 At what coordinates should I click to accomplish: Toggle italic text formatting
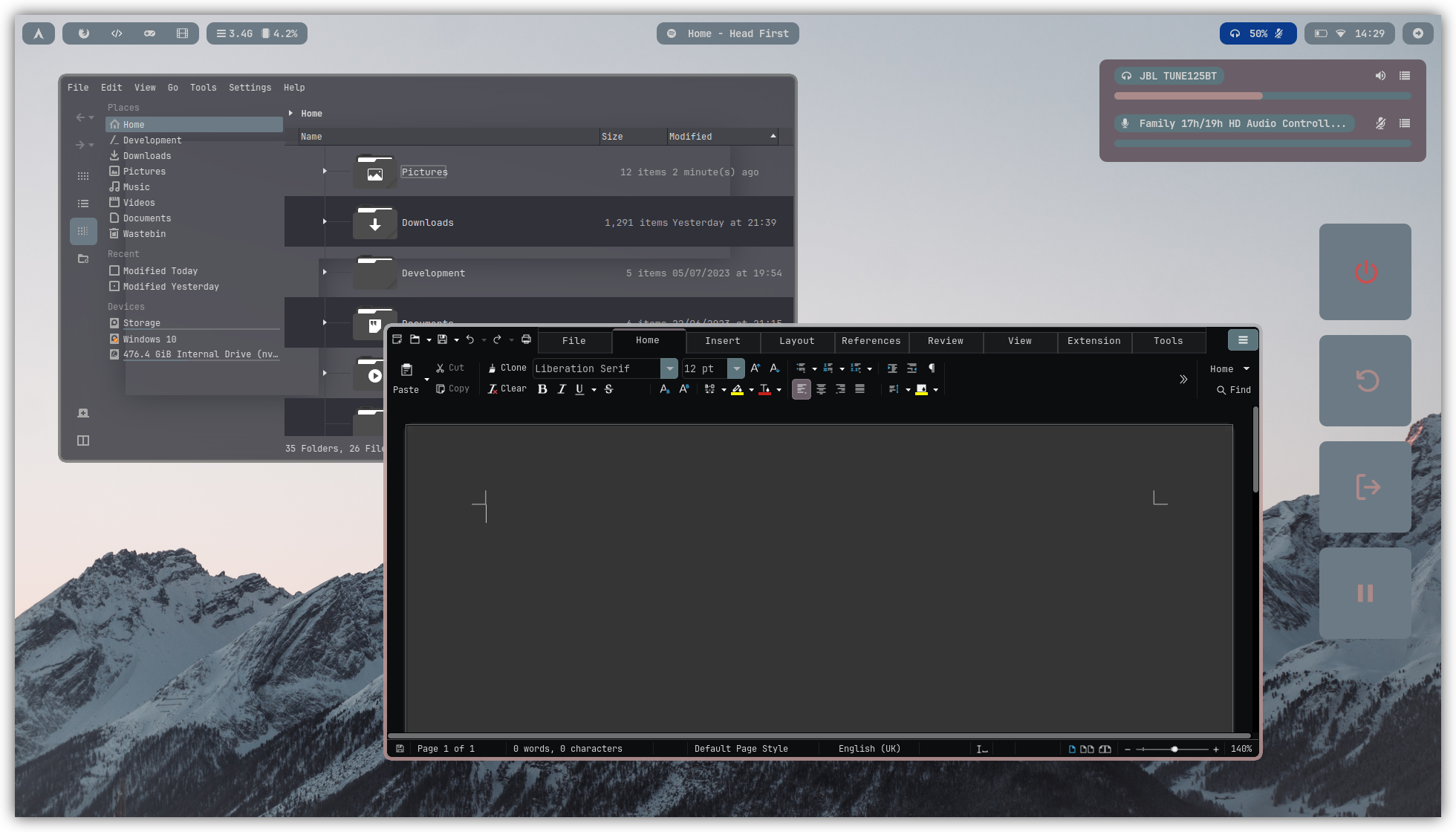(x=562, y=389)
